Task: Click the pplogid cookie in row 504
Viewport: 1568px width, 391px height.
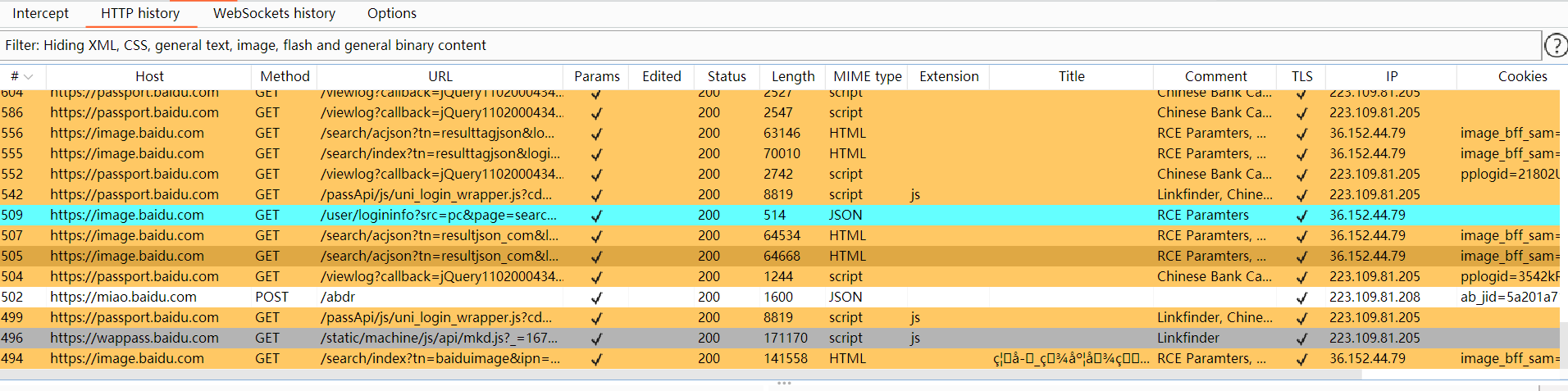Action: coord(1509,276)
